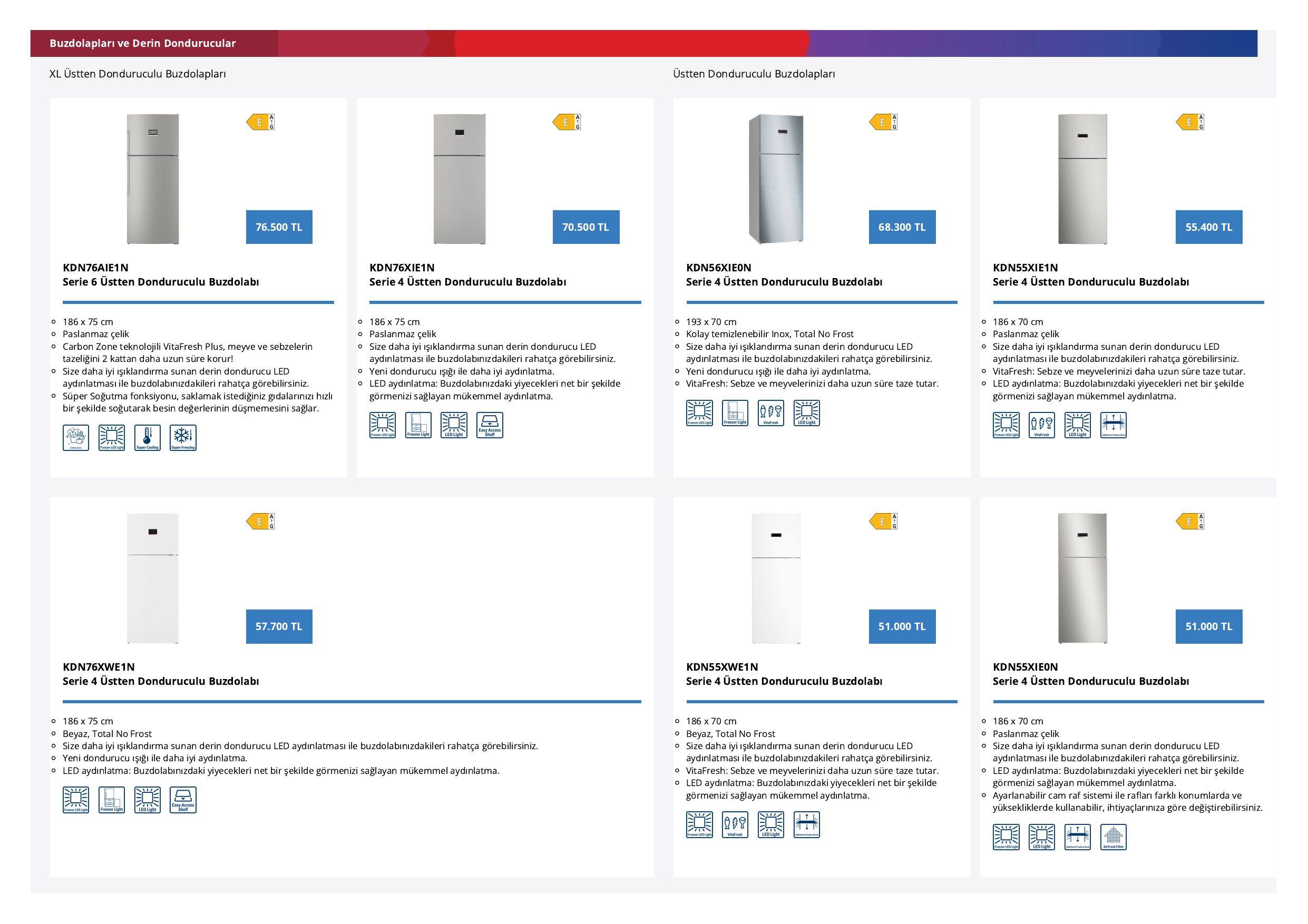Image resolution: width=1308 pixels, height=924 pixels.
Task: Click the VitaFresh icon under KDN56XIE0N
Action: (771, 414)
